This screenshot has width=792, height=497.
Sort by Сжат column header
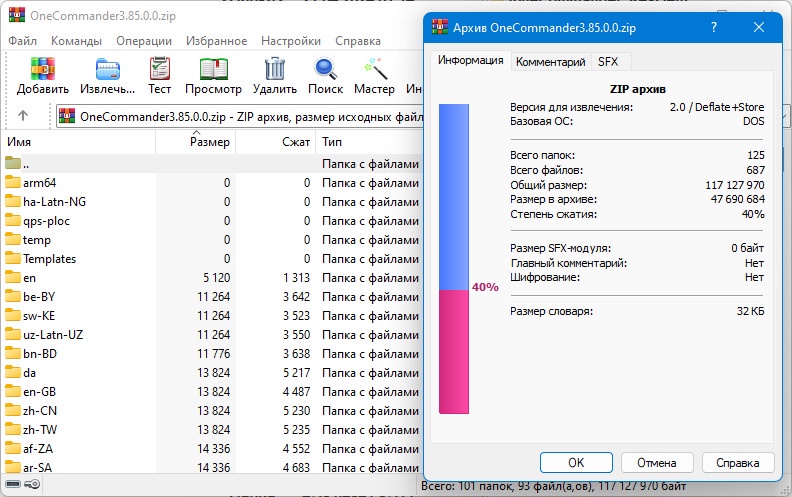click(x=276, y=142)
